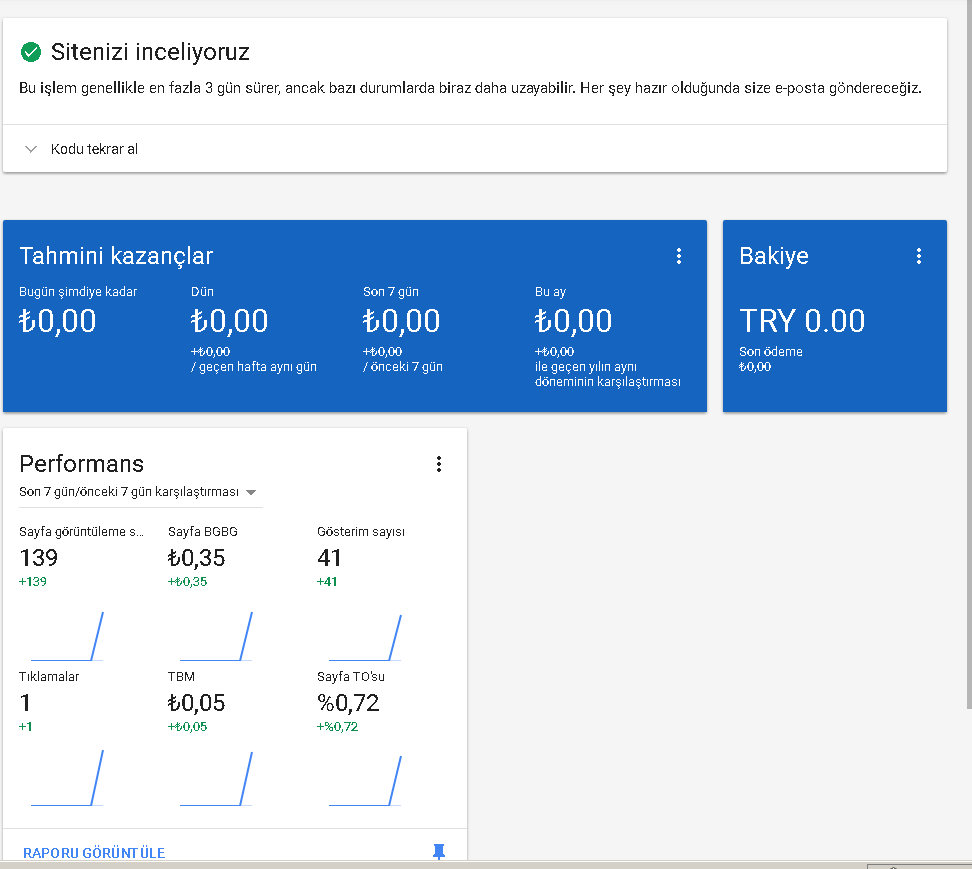972x869 pixels.
Task: Click the +139 change indicator
Action: click(x=33, y=582)
